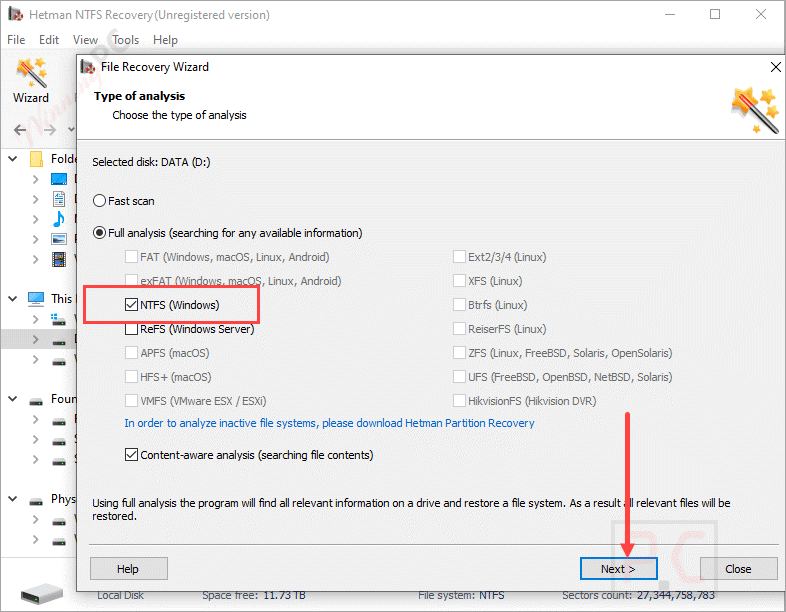Click the Help button in wizard

[x=128, y=569]
